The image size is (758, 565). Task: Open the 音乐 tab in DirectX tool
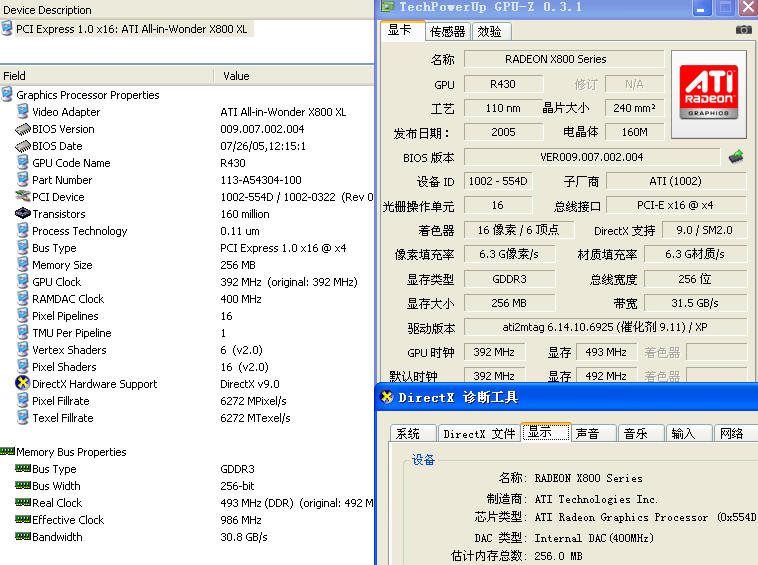641,434
